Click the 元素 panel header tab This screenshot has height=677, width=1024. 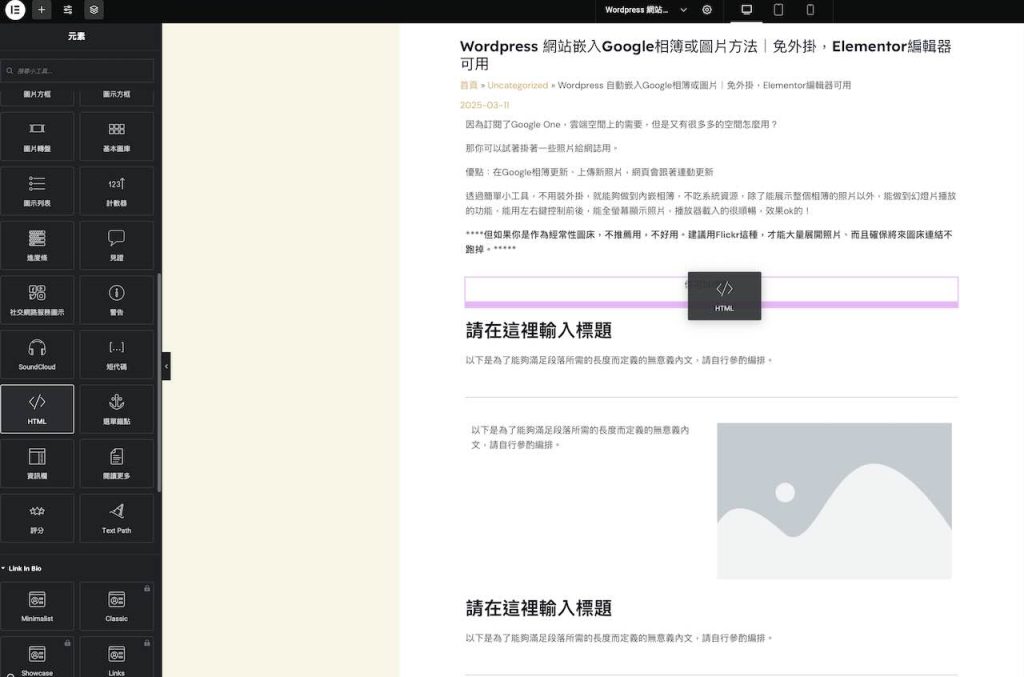click(x=77, y=36)
